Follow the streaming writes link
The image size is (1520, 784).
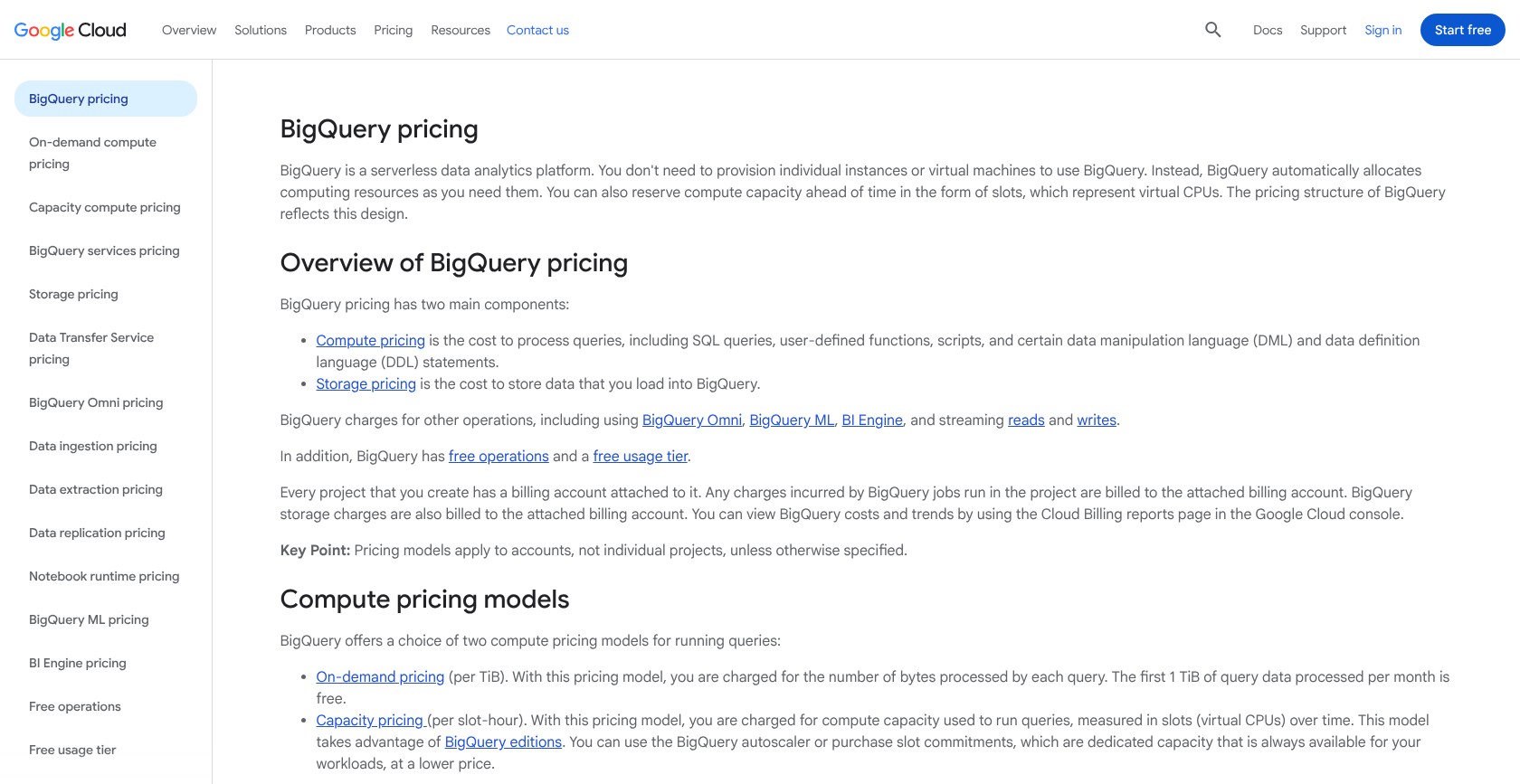(x=1097, y=420)
